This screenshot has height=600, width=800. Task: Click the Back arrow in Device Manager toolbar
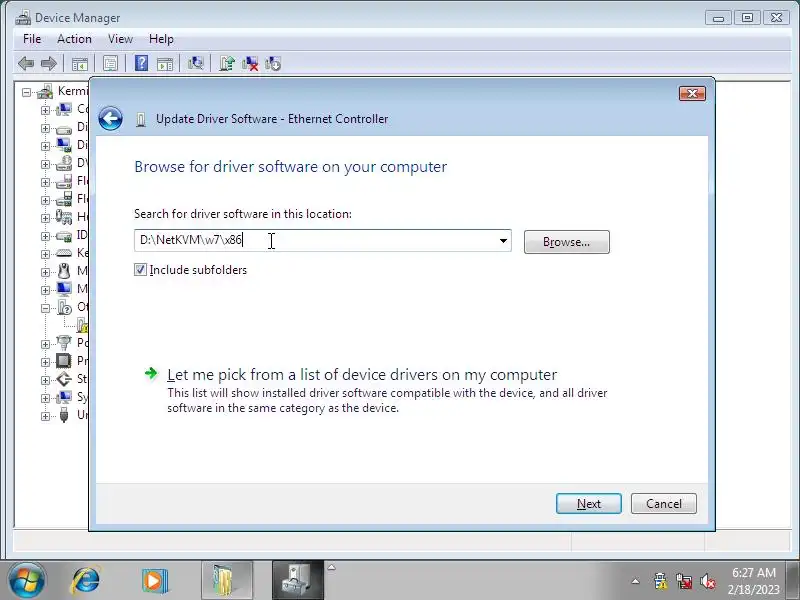pos(26,64)
